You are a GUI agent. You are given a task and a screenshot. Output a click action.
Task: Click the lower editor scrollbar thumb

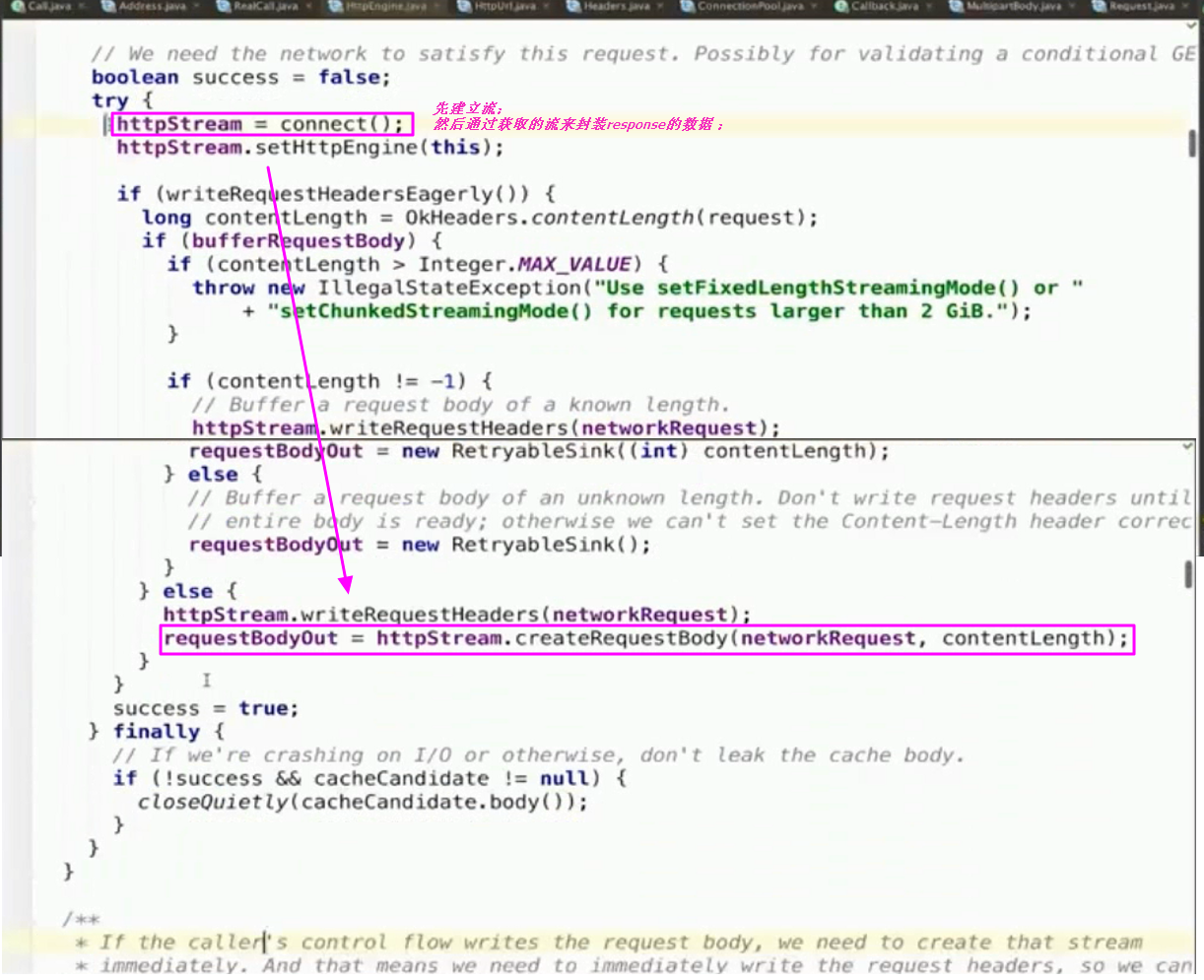coord(1189,575)
